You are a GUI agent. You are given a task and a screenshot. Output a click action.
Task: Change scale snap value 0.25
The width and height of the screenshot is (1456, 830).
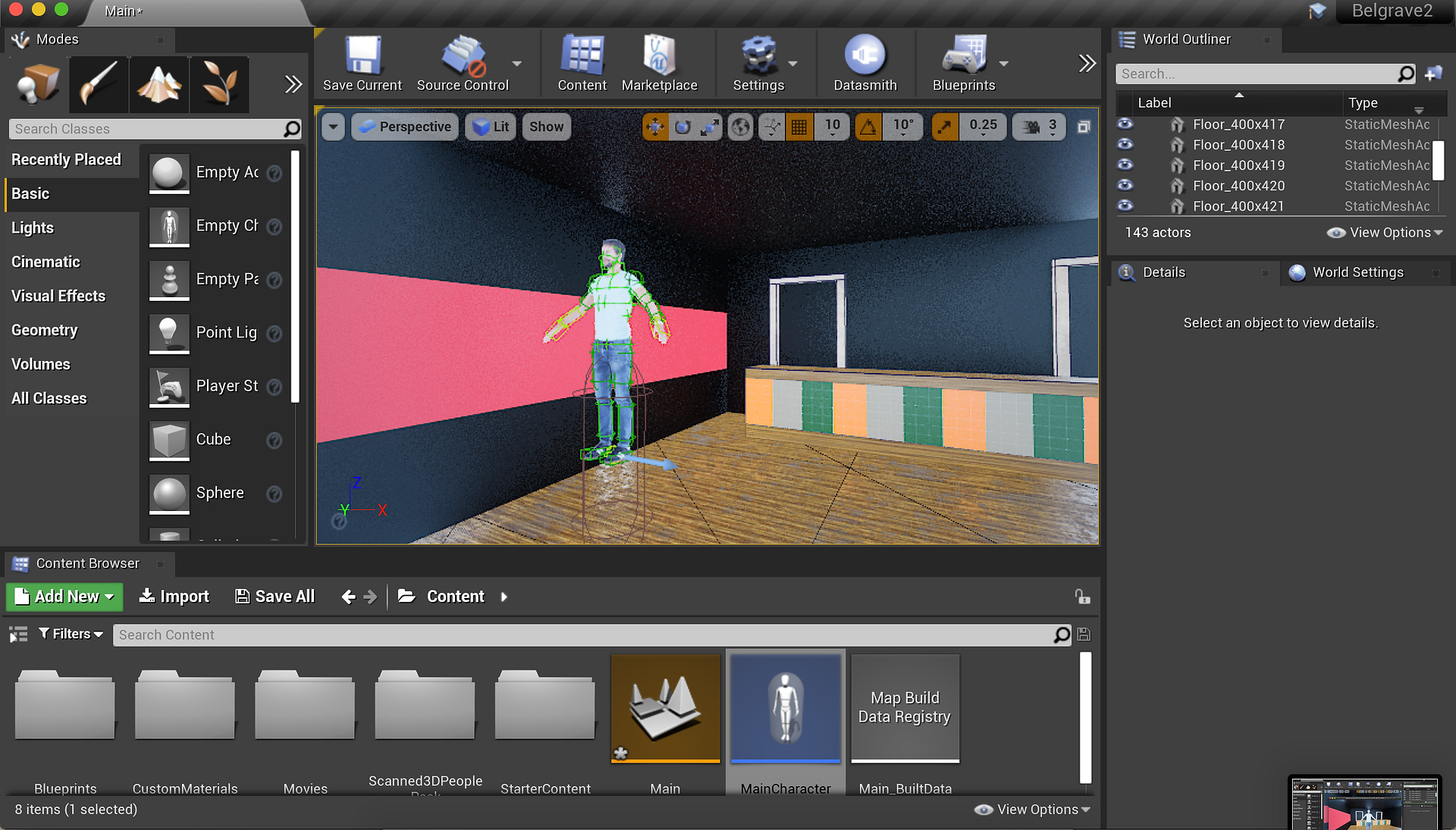point(983,127)
